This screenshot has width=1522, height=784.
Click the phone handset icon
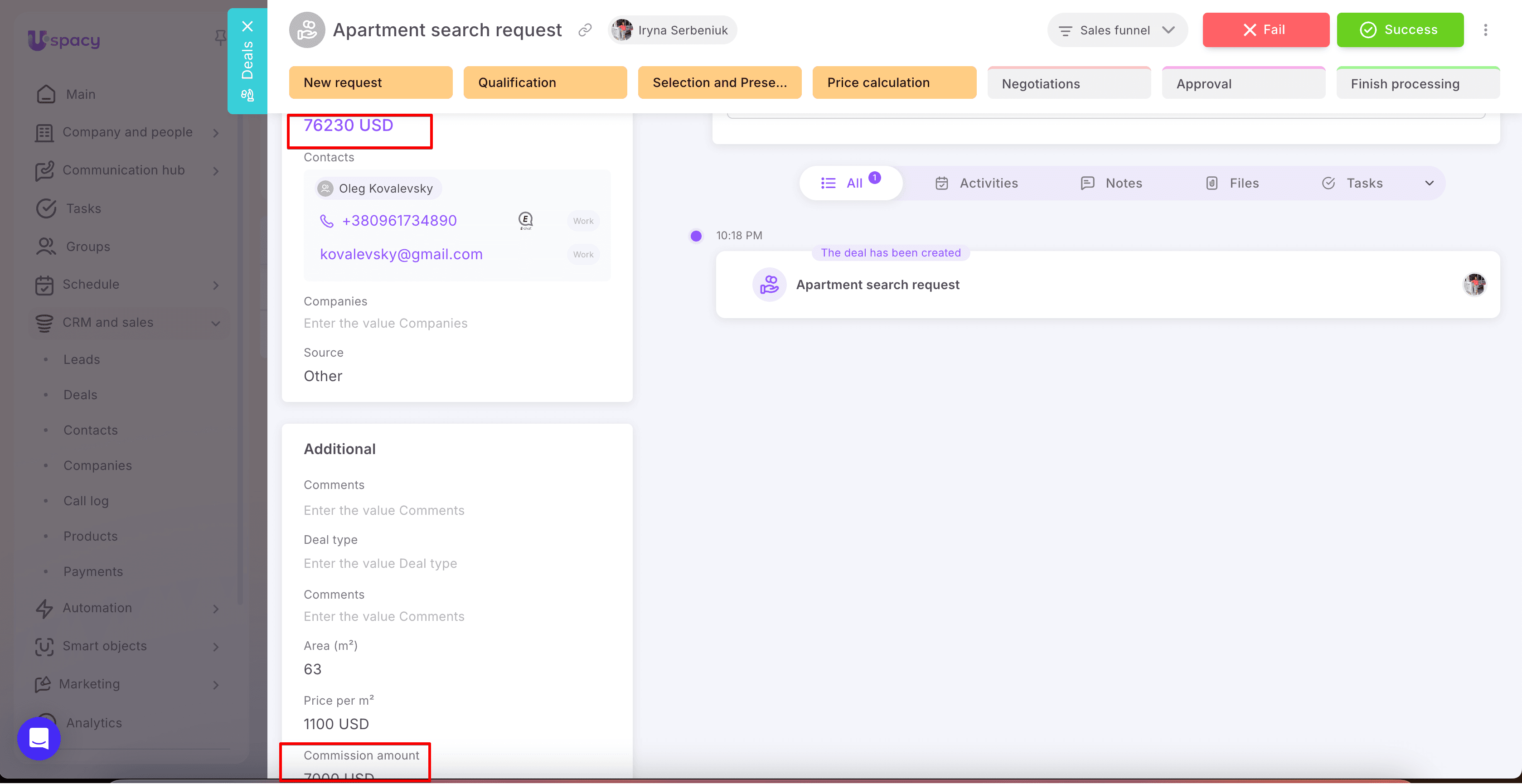326,221
